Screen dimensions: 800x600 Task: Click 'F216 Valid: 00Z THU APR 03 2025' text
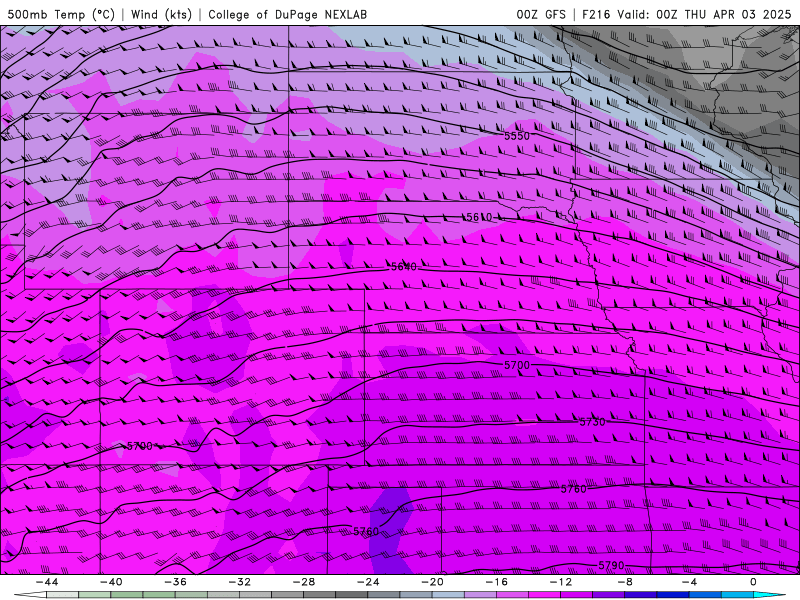686,14
